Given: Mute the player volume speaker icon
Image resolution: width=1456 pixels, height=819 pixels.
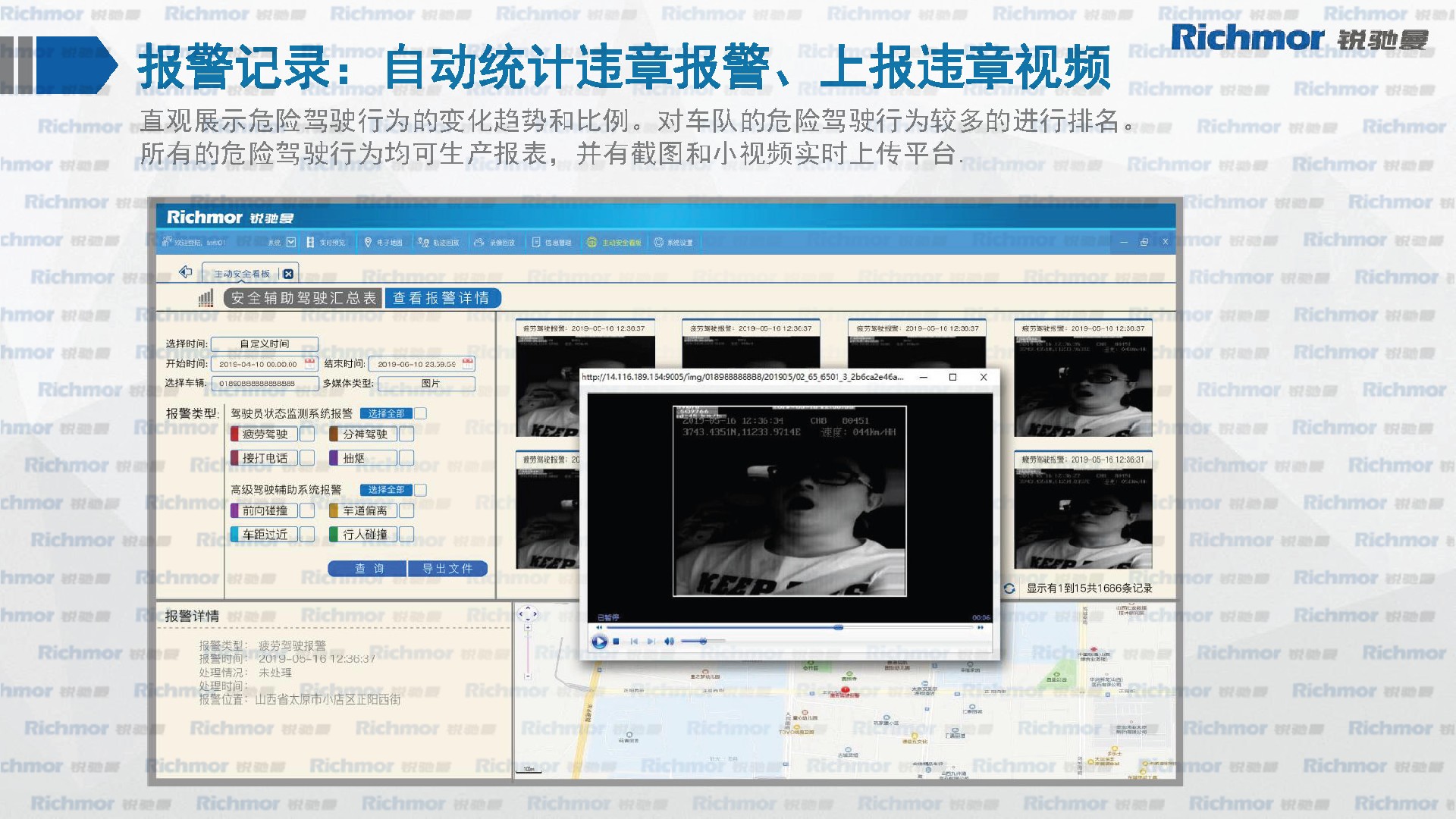Looking at the screenshot, I should coord(669,642).
